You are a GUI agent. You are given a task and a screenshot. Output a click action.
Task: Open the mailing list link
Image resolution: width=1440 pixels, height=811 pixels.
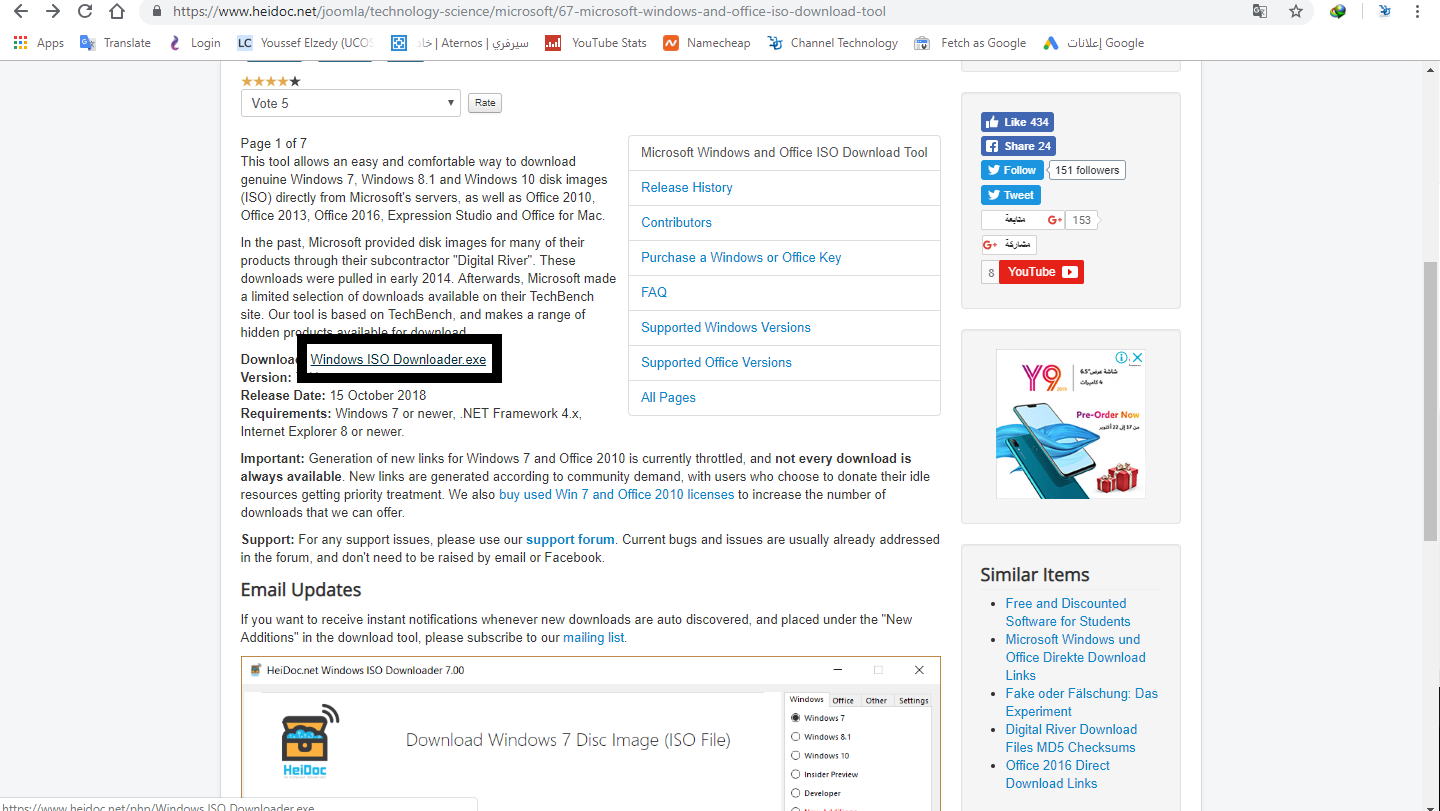coord(594,637)
